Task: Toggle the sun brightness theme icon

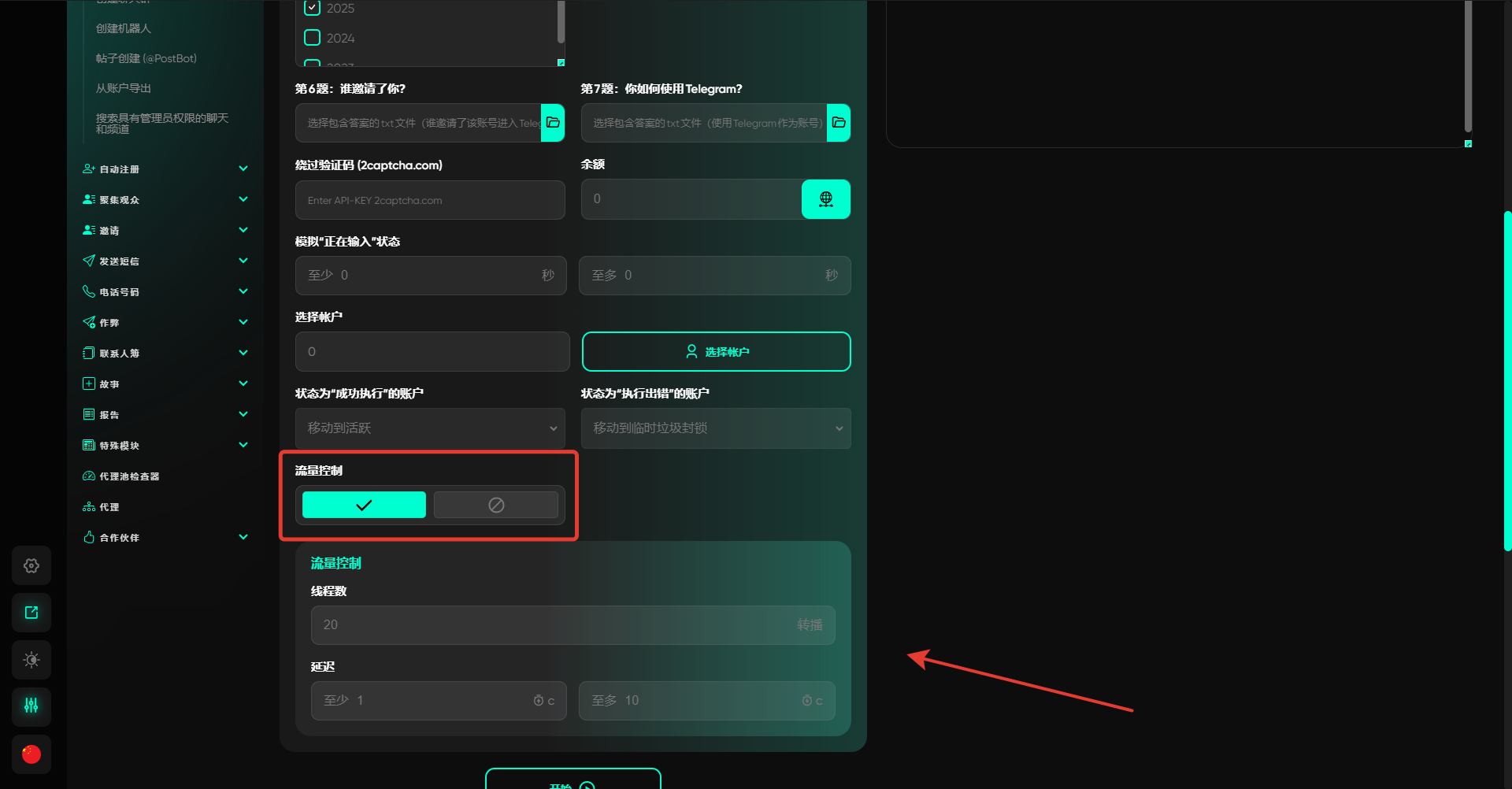Action: pyautogui.click(x=31, y=660)
